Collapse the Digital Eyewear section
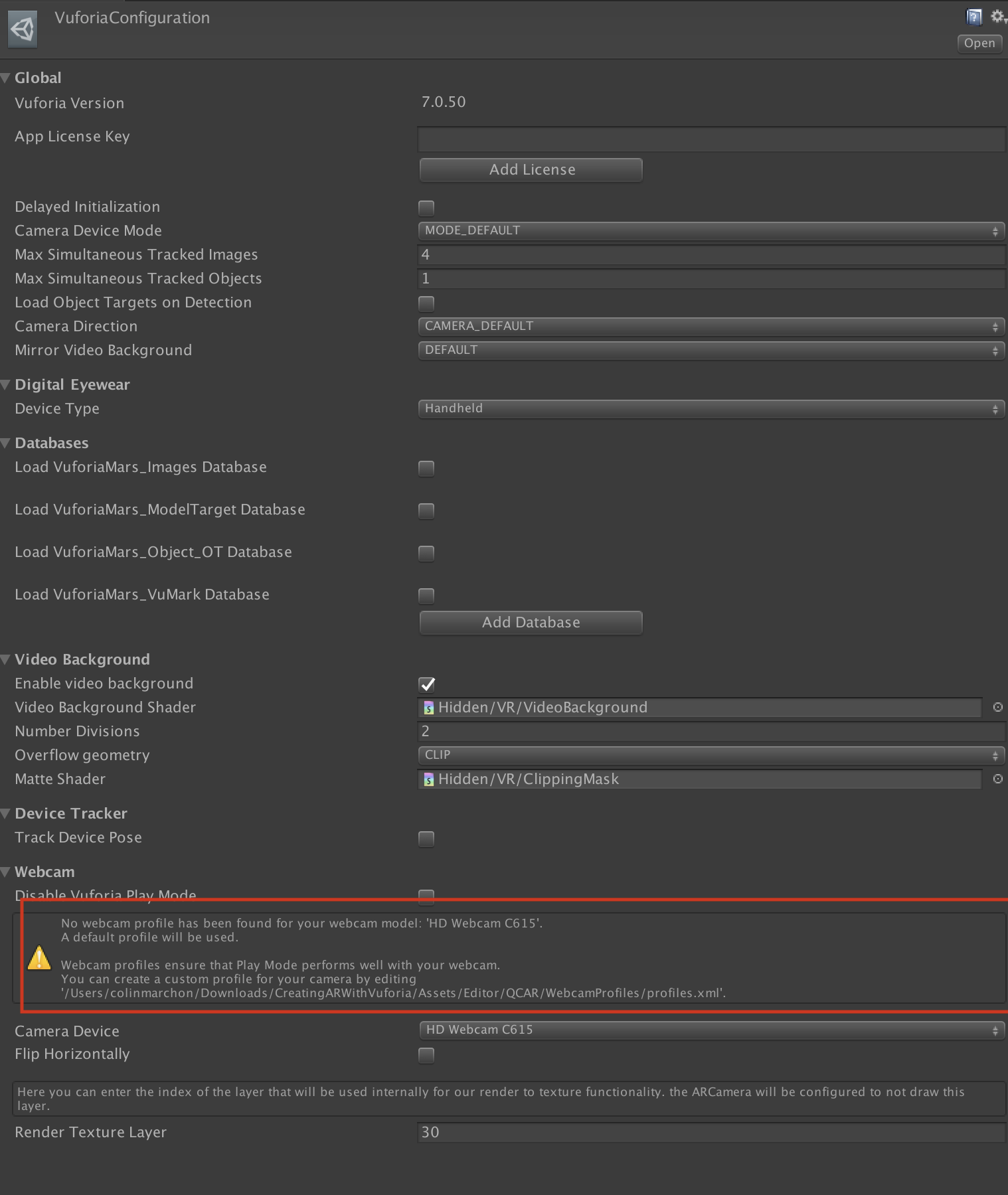 (5, 385)
